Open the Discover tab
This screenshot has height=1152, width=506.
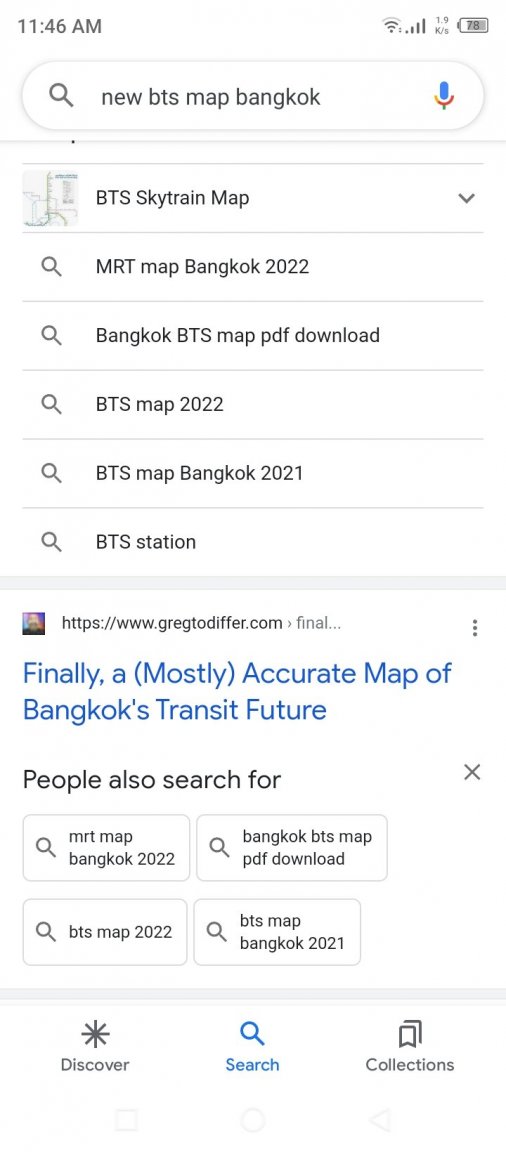pos(95,1046)
